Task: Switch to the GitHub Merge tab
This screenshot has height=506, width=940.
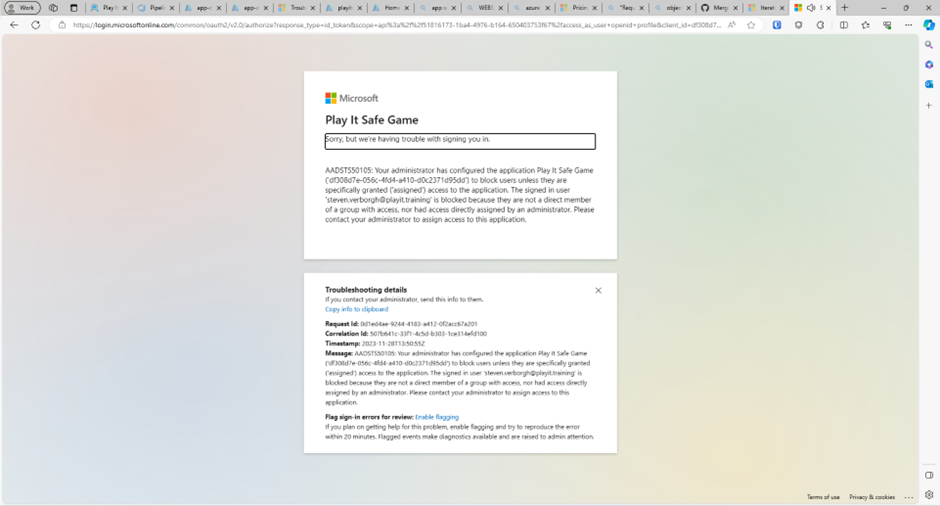Action: [714, 8]
